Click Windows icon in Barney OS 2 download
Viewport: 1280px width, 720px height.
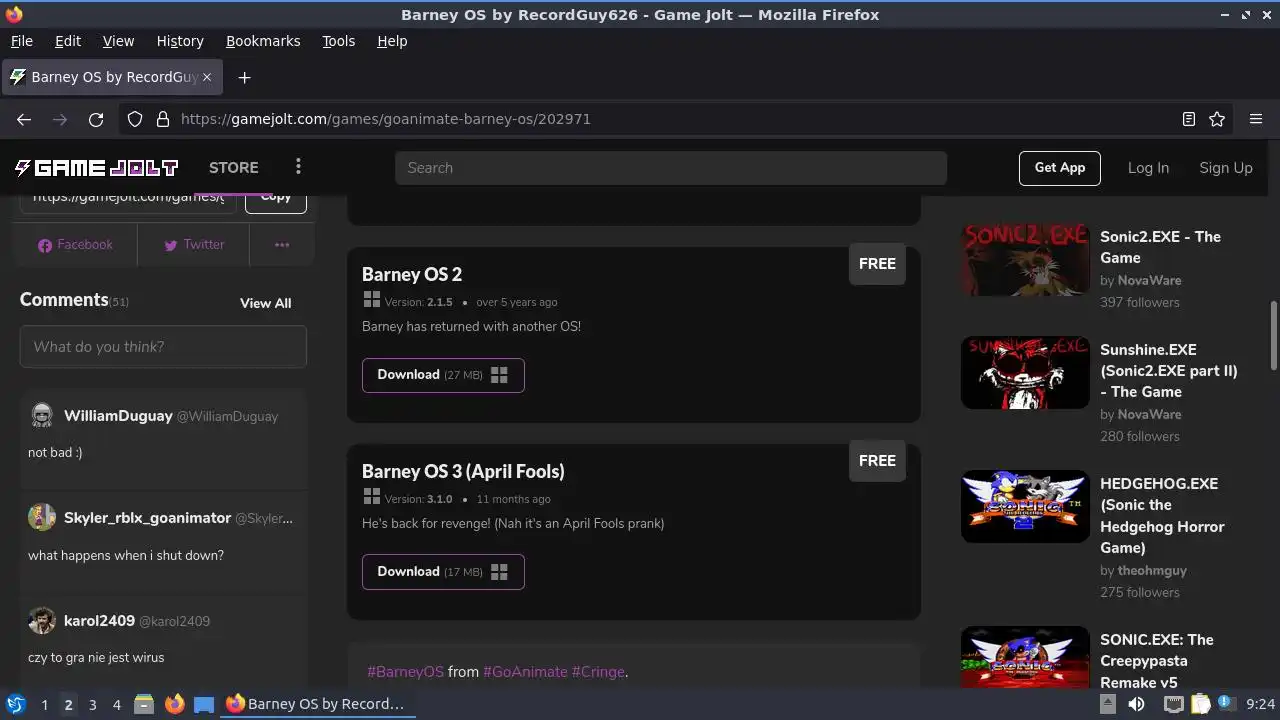[x=499, y=375]
